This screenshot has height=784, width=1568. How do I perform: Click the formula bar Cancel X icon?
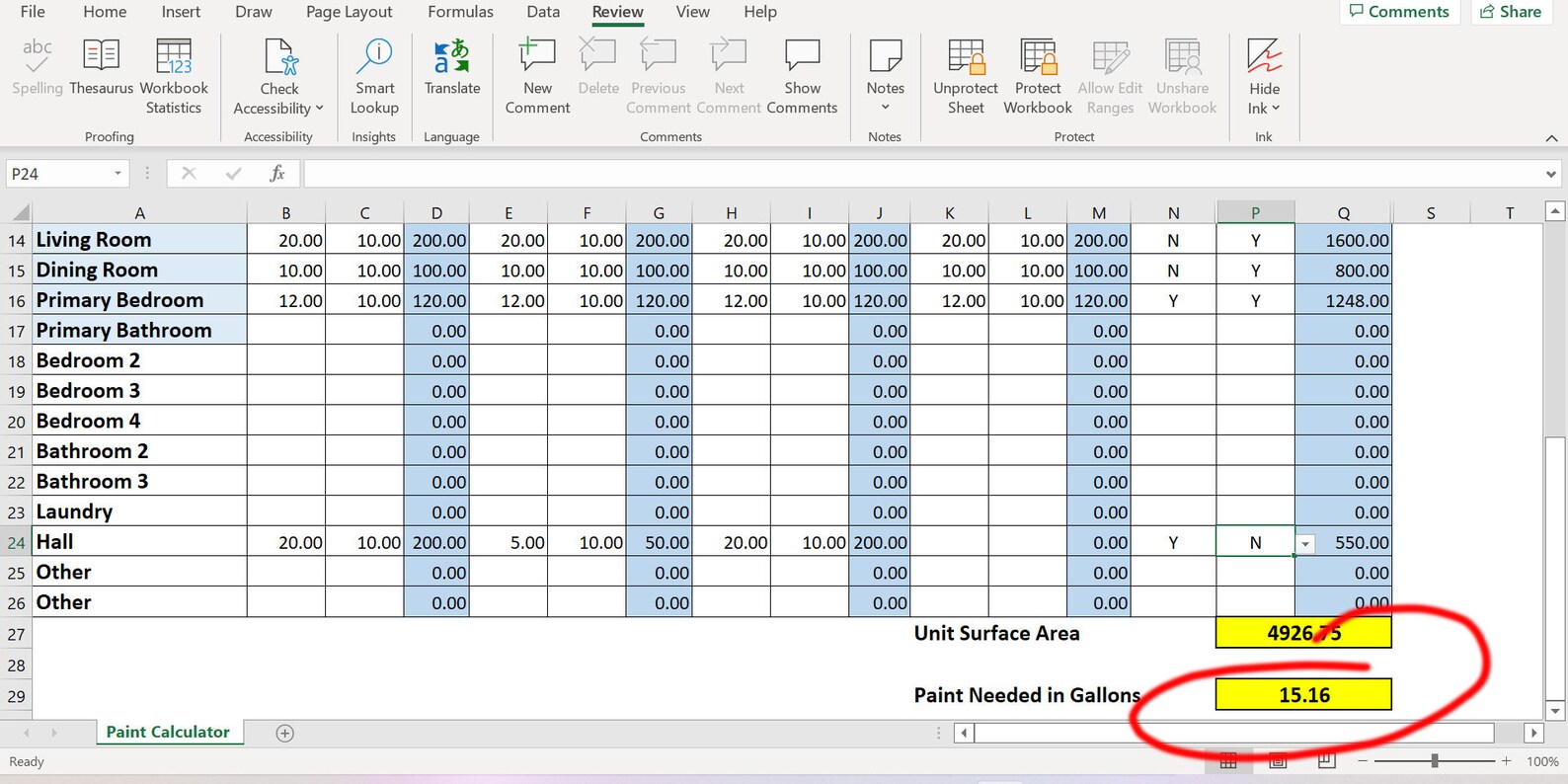pyautogui.click(x=189, y=174)
